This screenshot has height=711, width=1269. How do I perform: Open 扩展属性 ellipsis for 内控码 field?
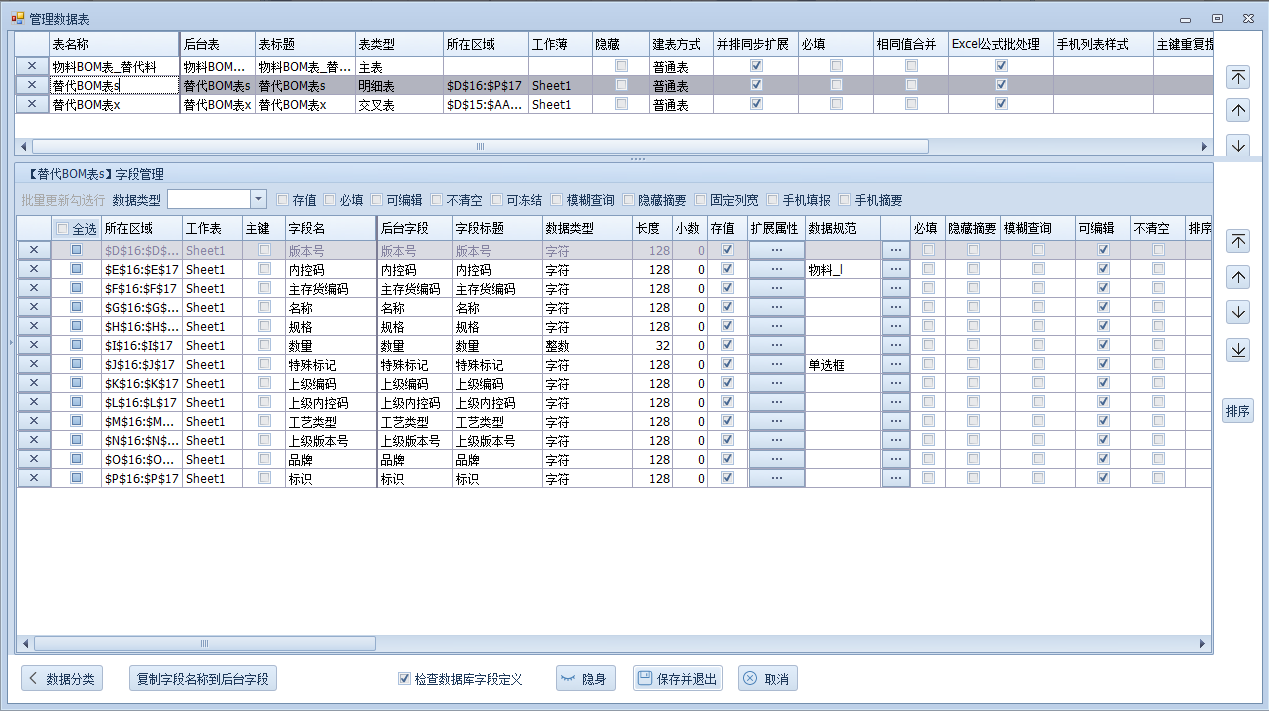point(777,269)
